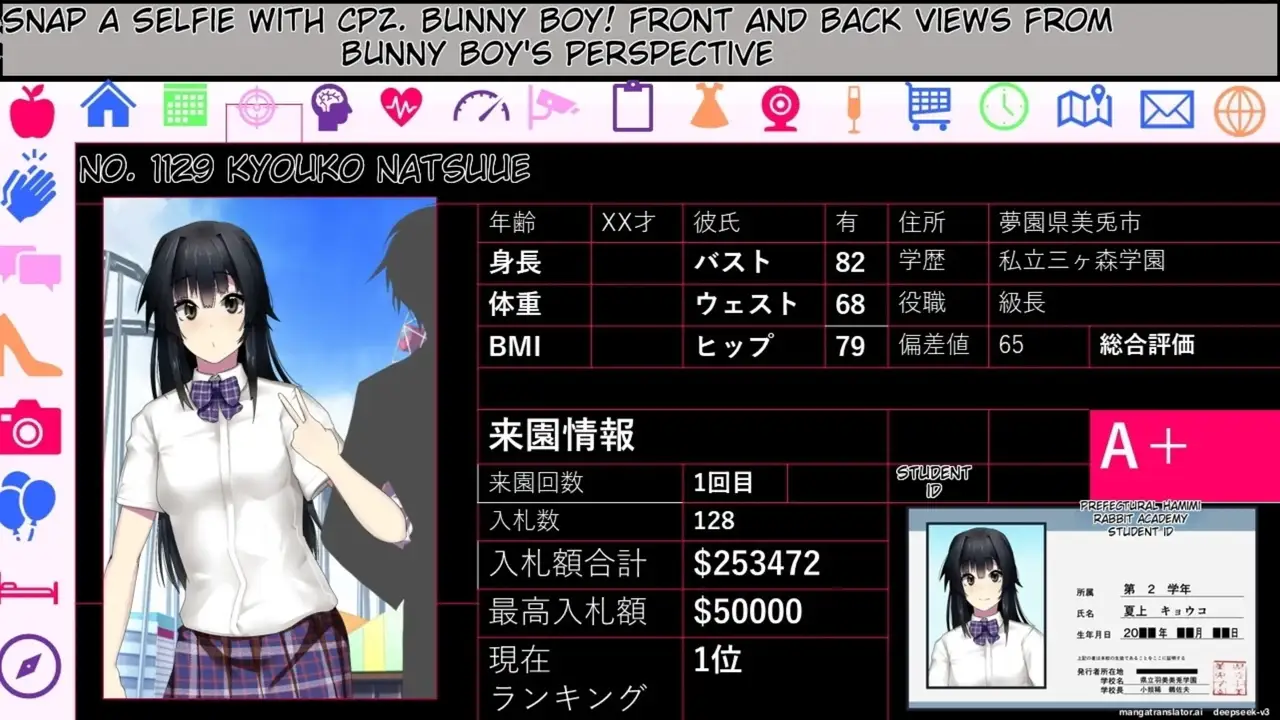Select the bust value 82
Screen dimensions: 1280x720
click(850, 263)
